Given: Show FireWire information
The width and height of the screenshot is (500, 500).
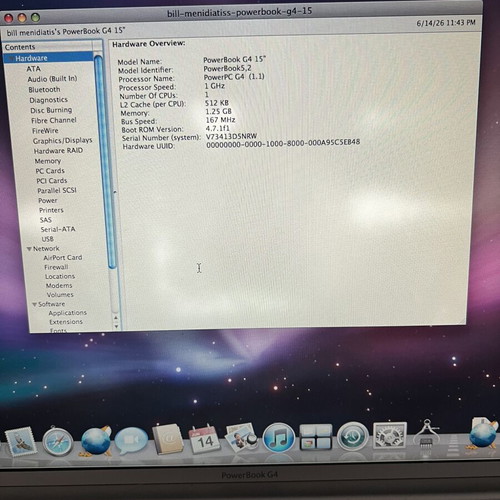Looking at the screenshot, I should point(45,131).
